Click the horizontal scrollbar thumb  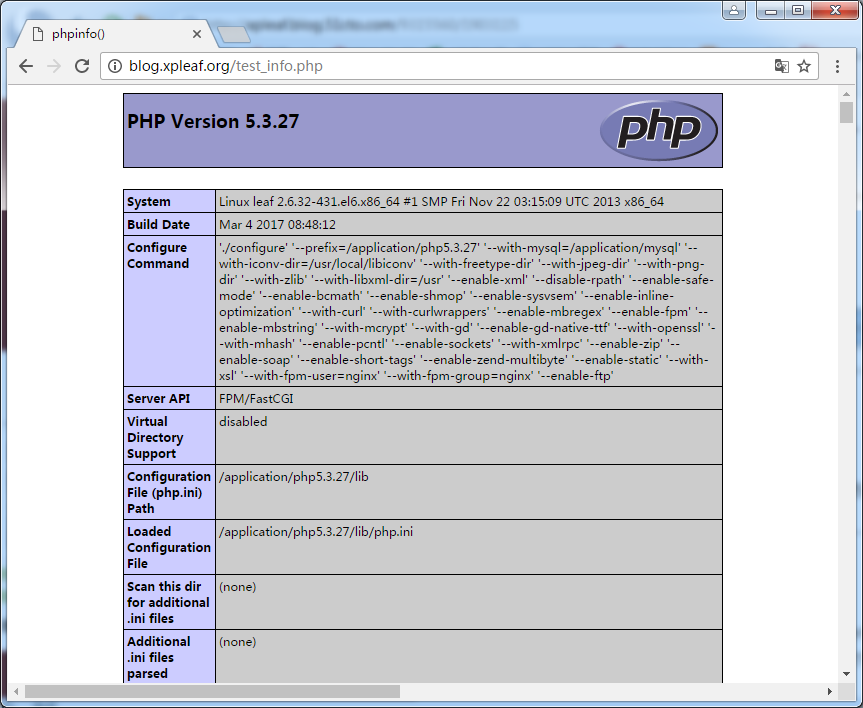click(212, 691)
